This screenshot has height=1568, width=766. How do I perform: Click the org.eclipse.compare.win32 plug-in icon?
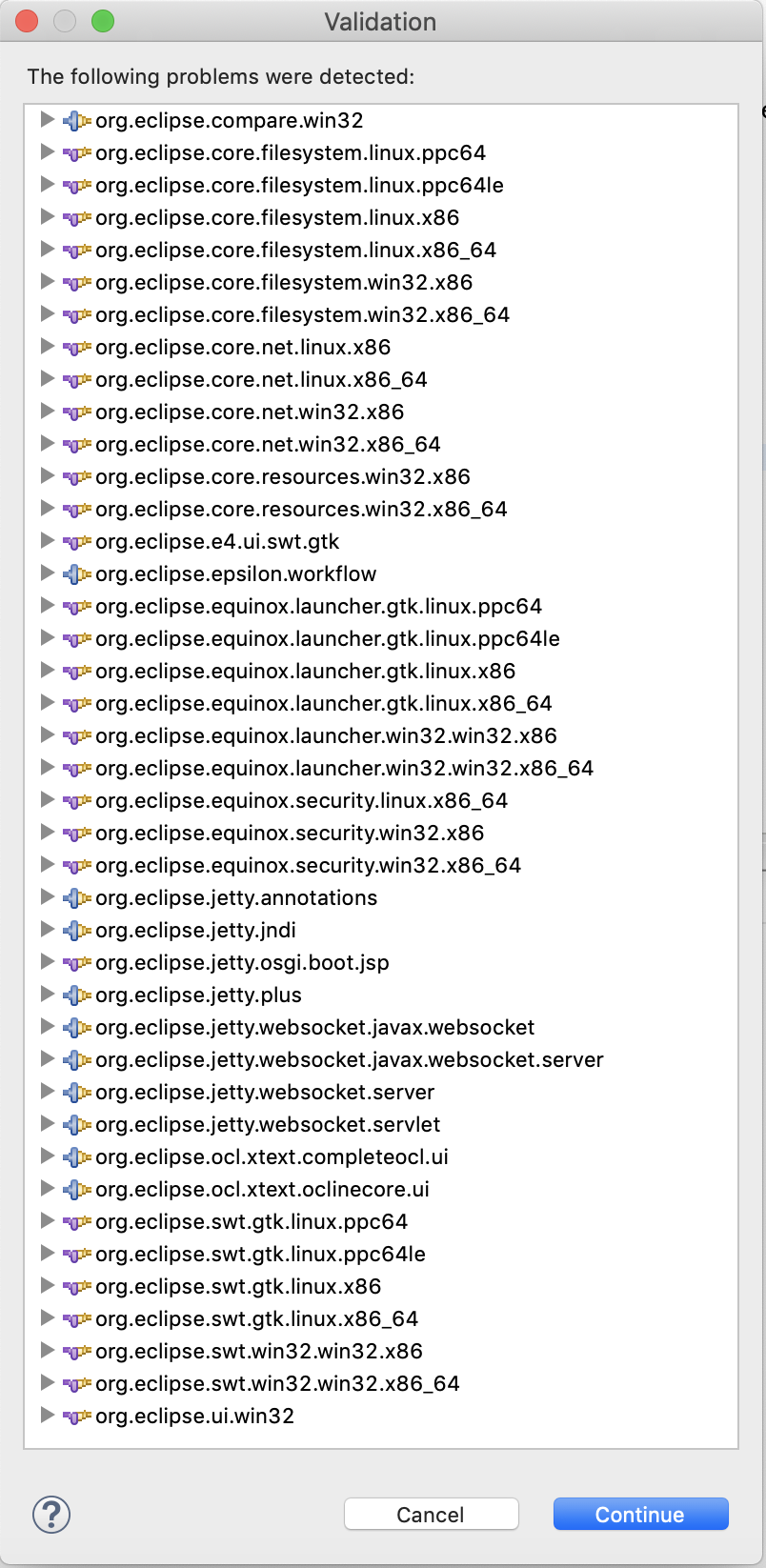[76, 121]
